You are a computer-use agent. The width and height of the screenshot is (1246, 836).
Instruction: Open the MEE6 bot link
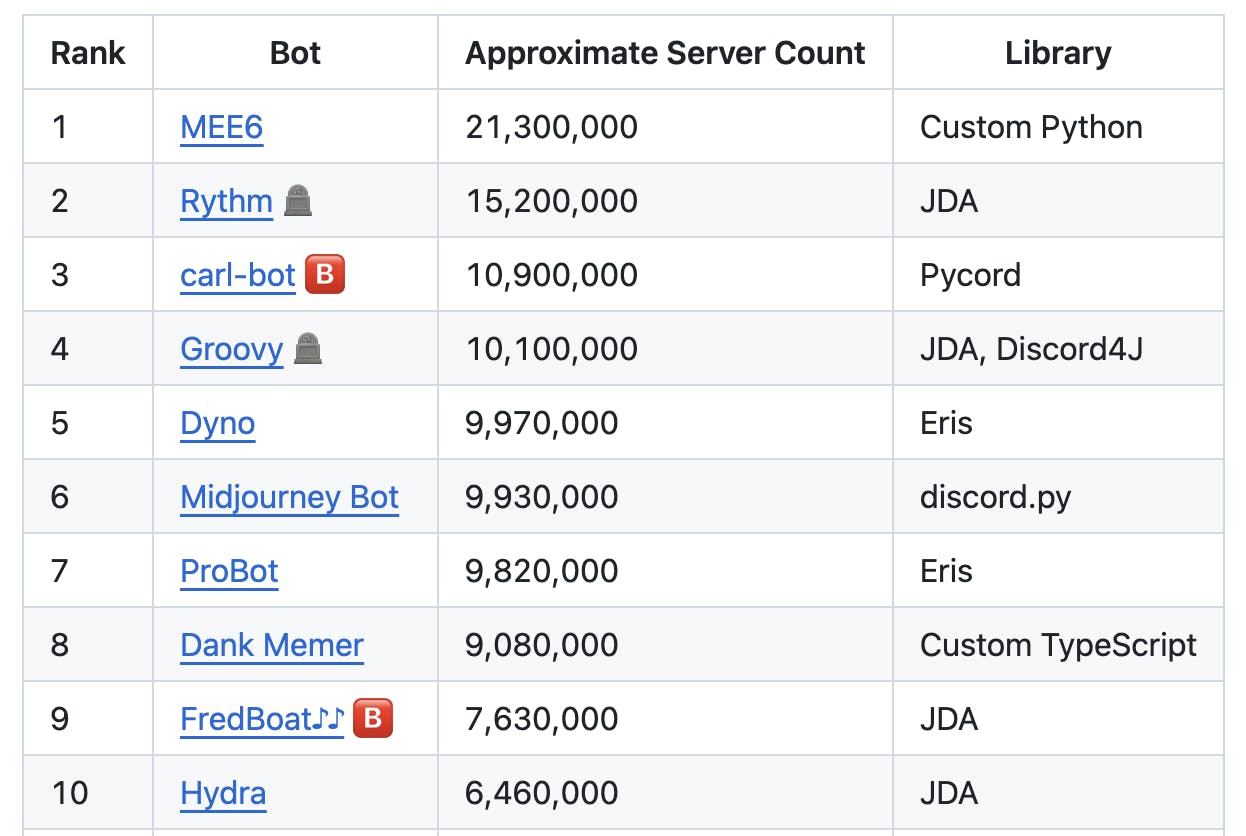tap(221, 127)
